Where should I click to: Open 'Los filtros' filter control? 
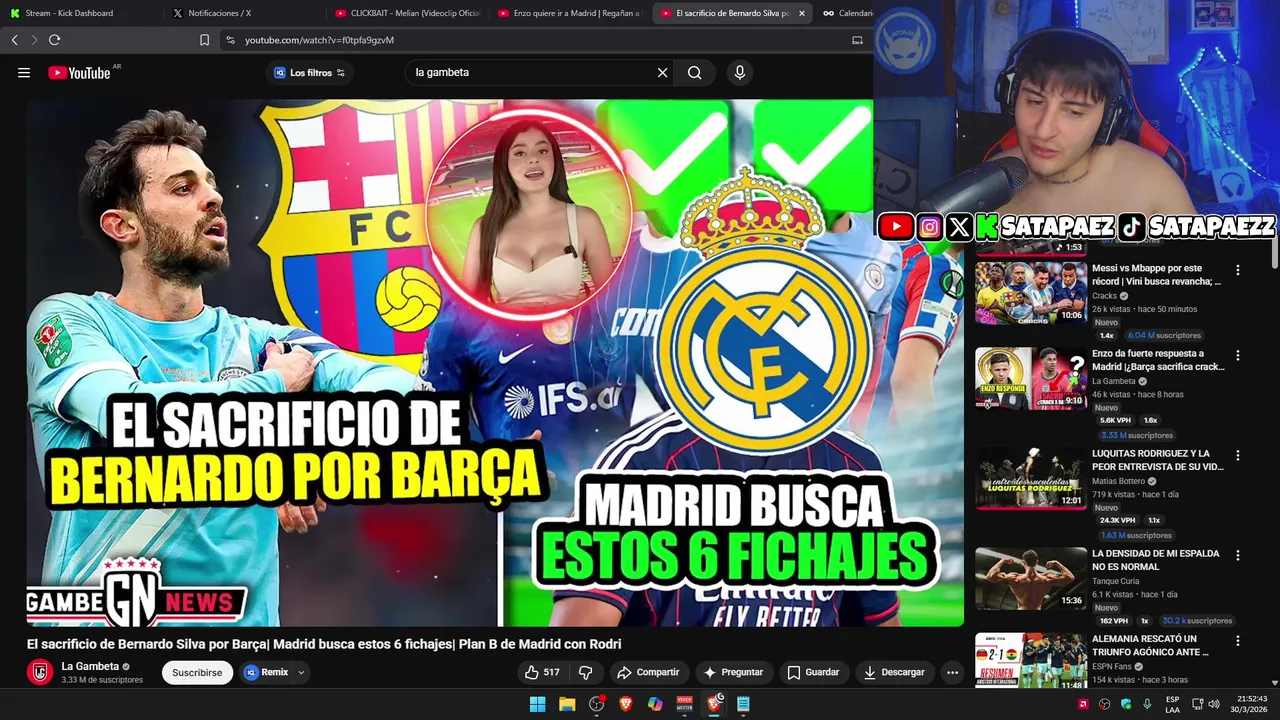[x=309, y=72]
